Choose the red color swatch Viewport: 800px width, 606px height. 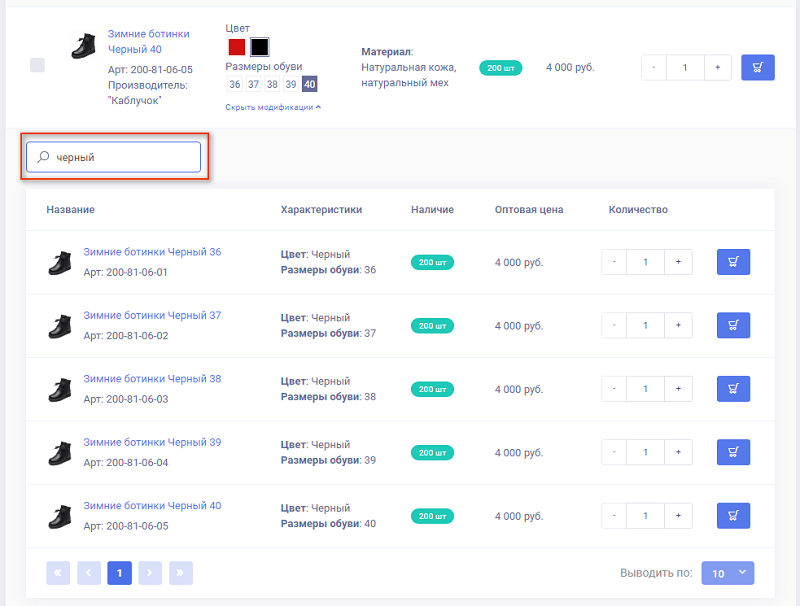pyautogui.click(x=237, y=47)
